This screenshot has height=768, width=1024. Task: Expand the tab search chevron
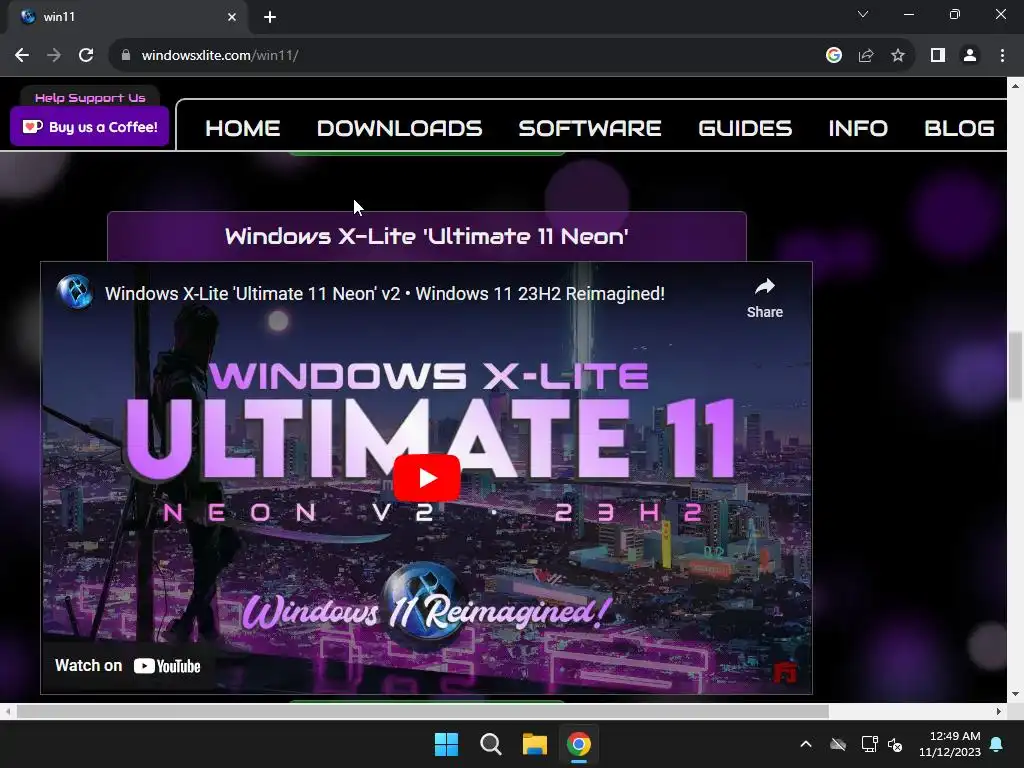click(863, 14)
